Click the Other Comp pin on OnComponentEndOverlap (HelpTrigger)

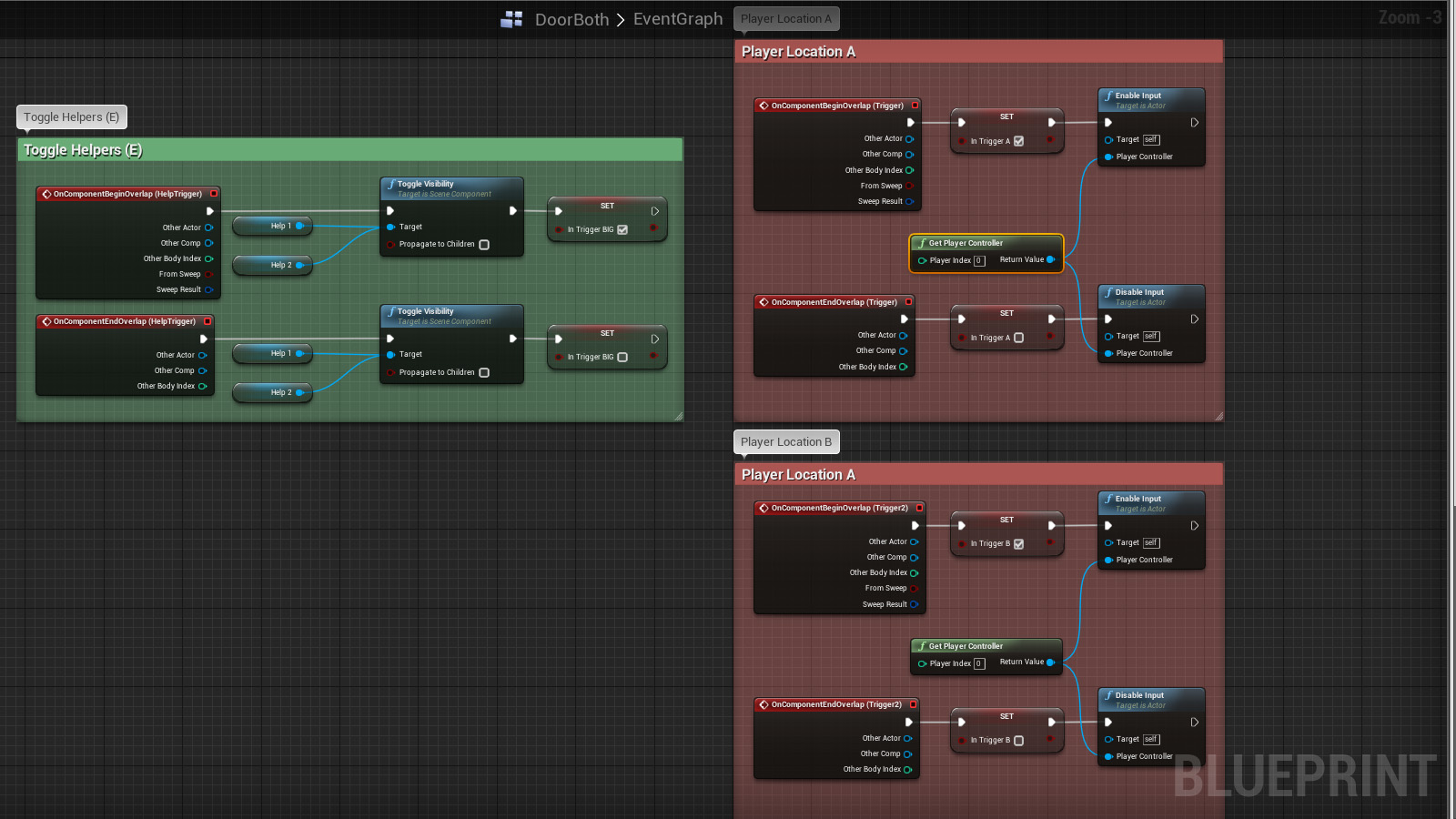[x=202, y=370]
